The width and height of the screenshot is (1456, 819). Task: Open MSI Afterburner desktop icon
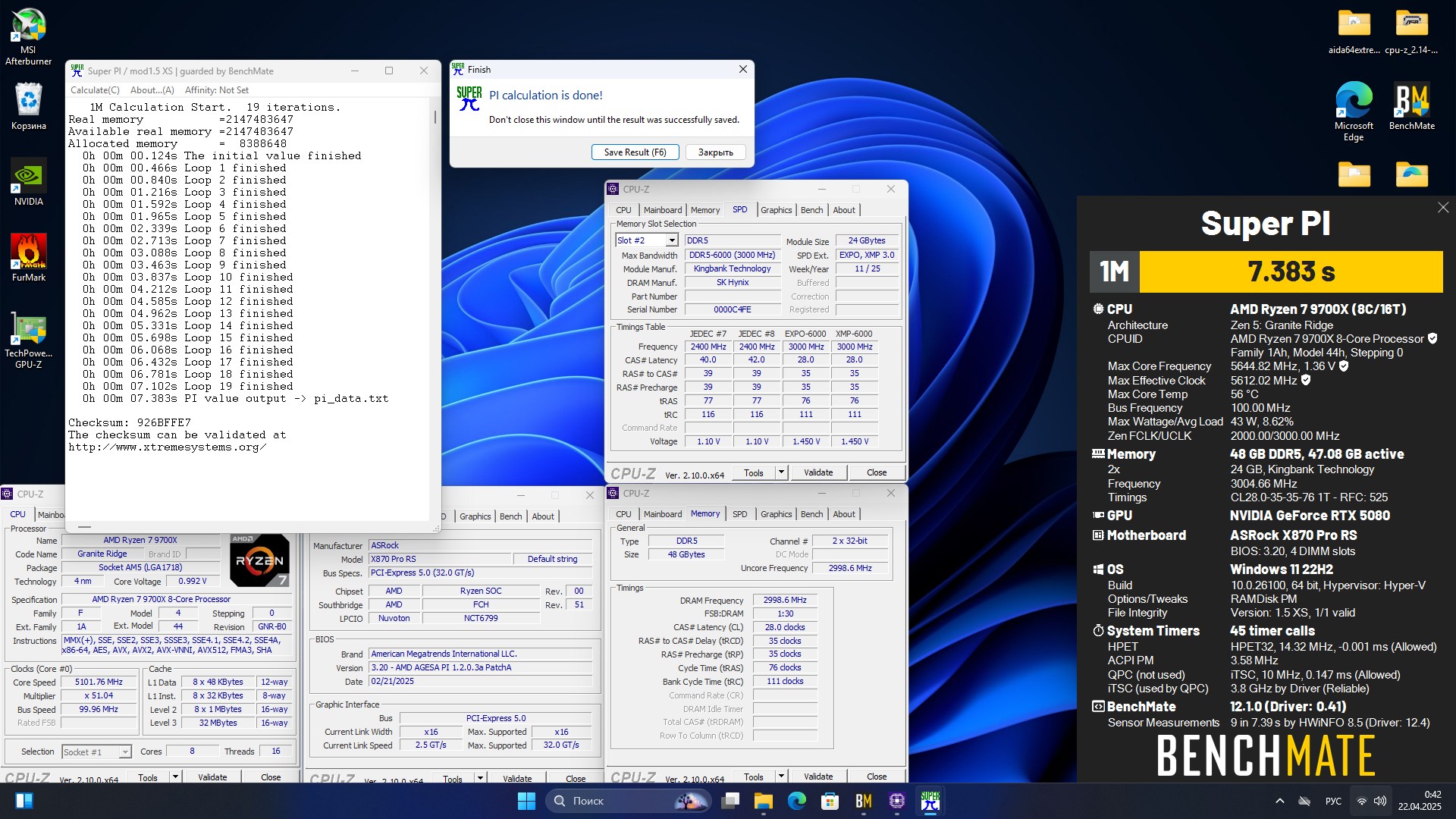28,36
